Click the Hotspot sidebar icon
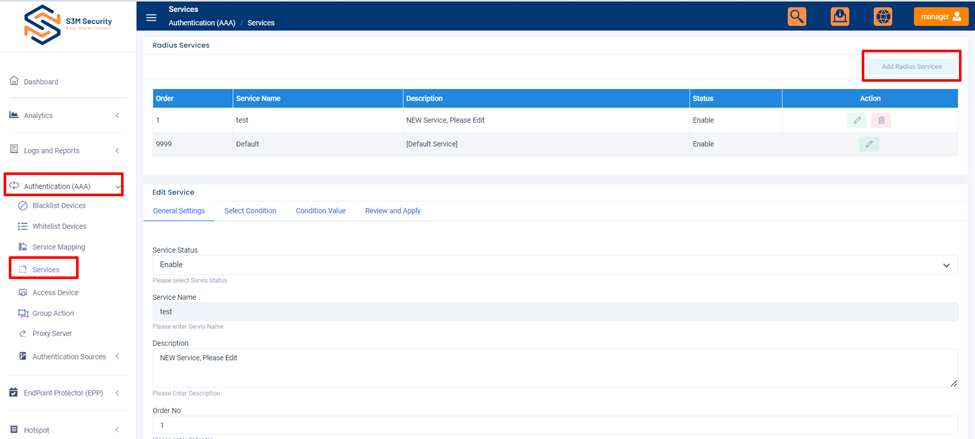975x439 pixels. click(14, 430)
